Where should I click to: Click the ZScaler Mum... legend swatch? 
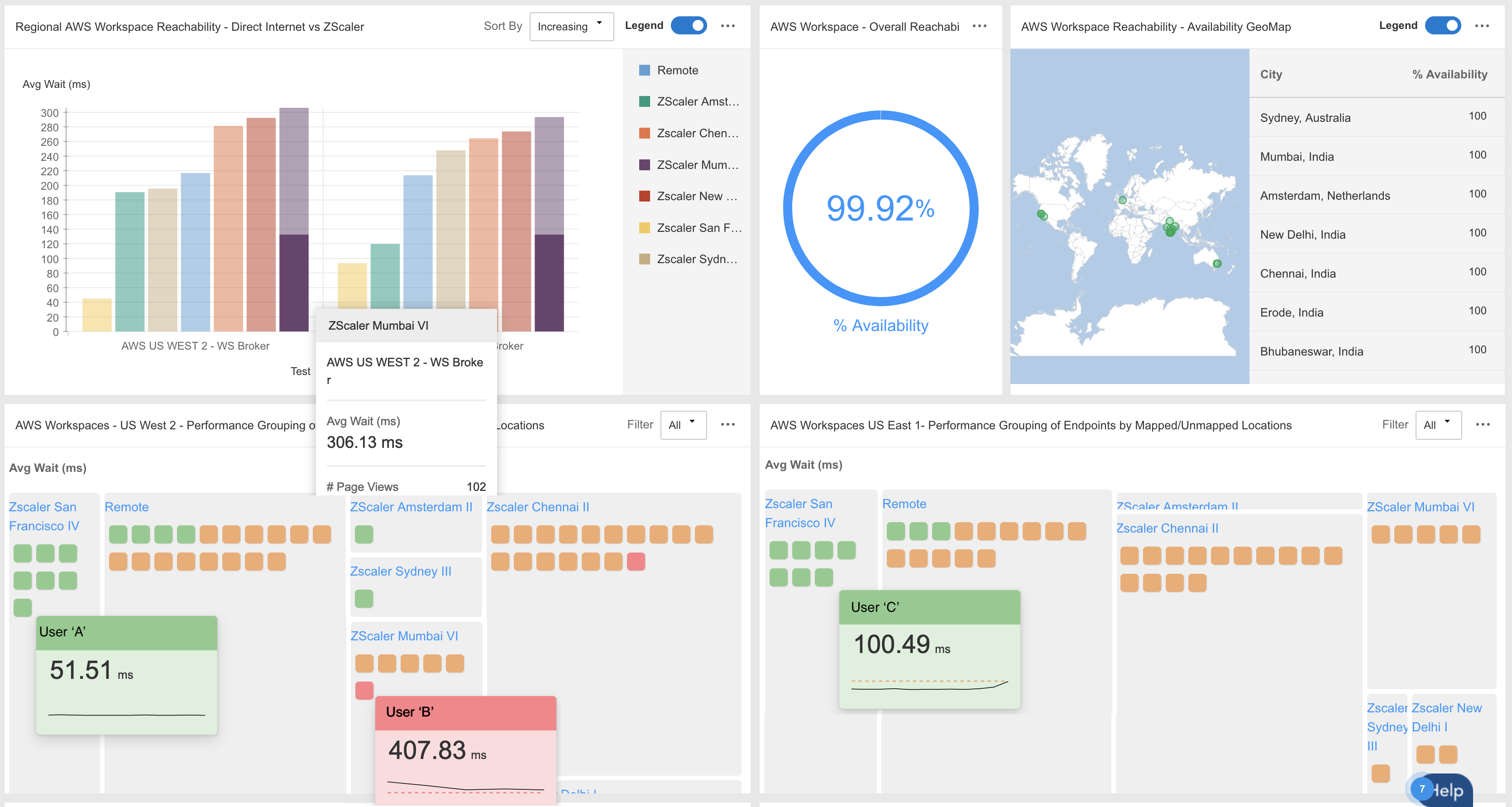(645, 165)
